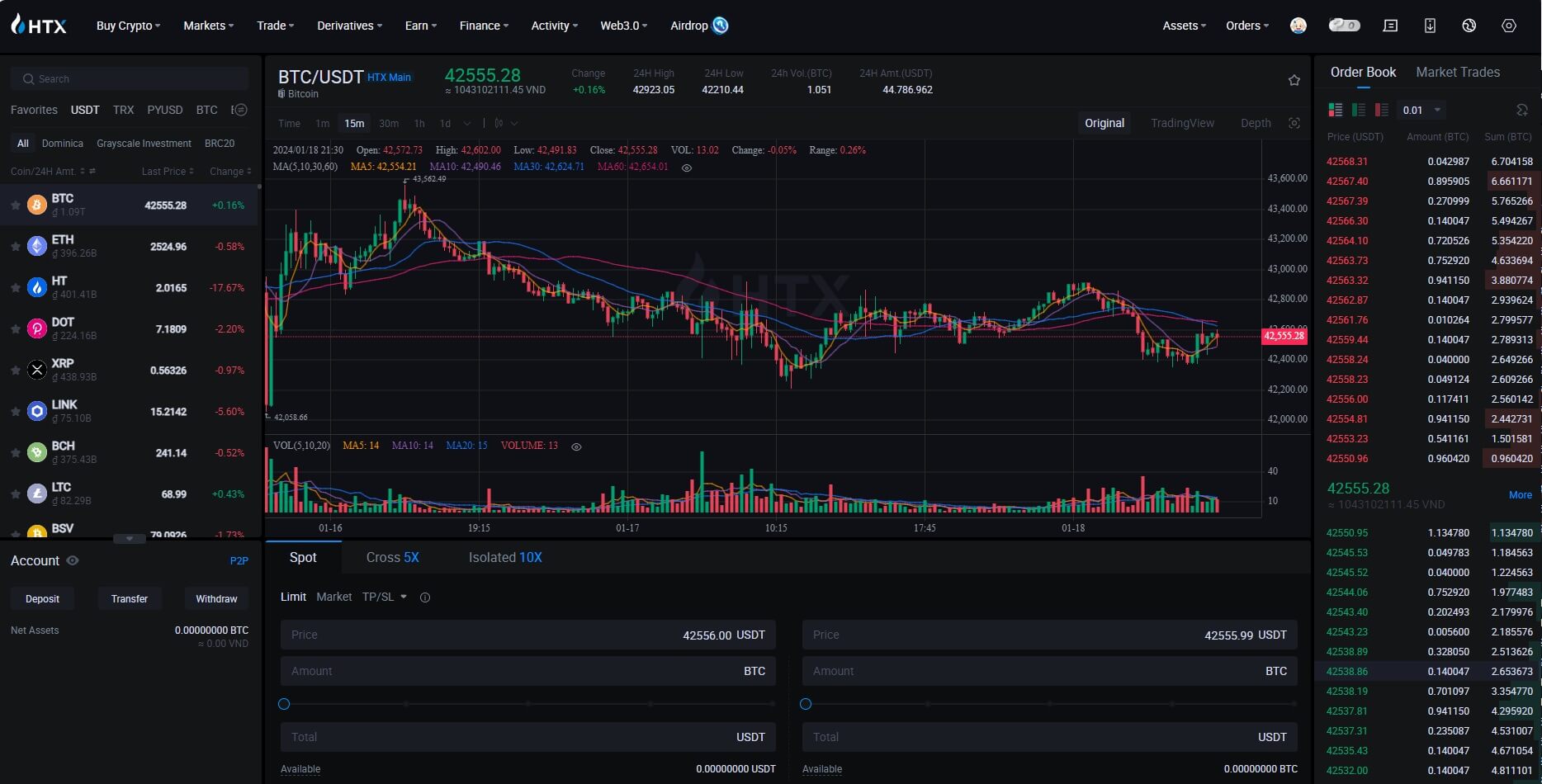The height and width of the screenshot is (784, 1542).
Task: Open the Derivatives menu
Action: pos(349,26)
